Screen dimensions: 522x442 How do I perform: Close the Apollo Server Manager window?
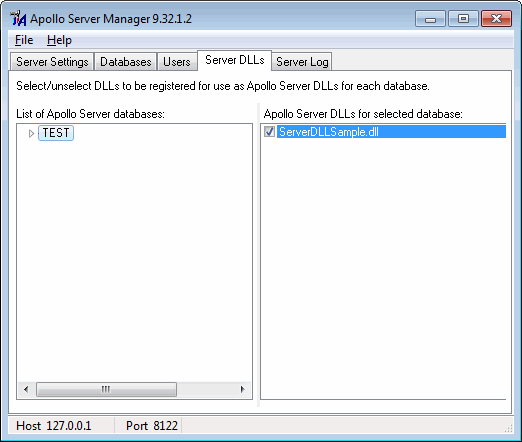pos(497,19)
